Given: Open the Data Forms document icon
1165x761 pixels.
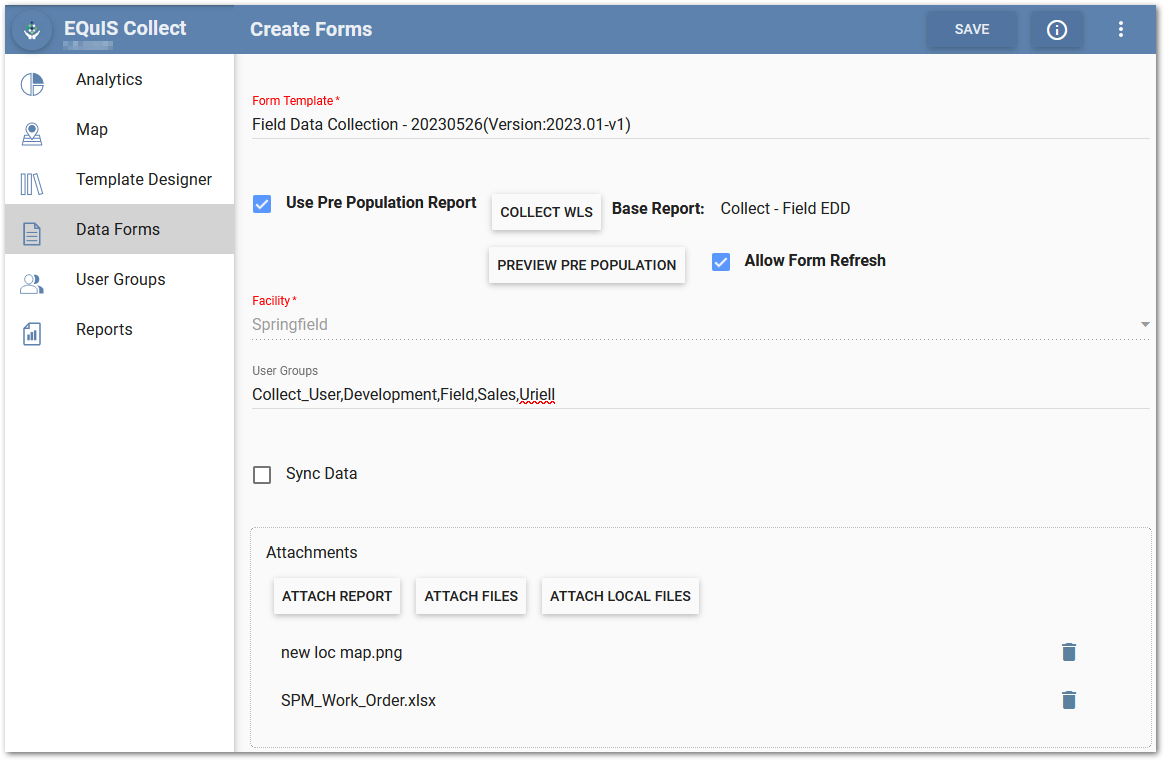Looking at the screenshot, I should point(32,229).
